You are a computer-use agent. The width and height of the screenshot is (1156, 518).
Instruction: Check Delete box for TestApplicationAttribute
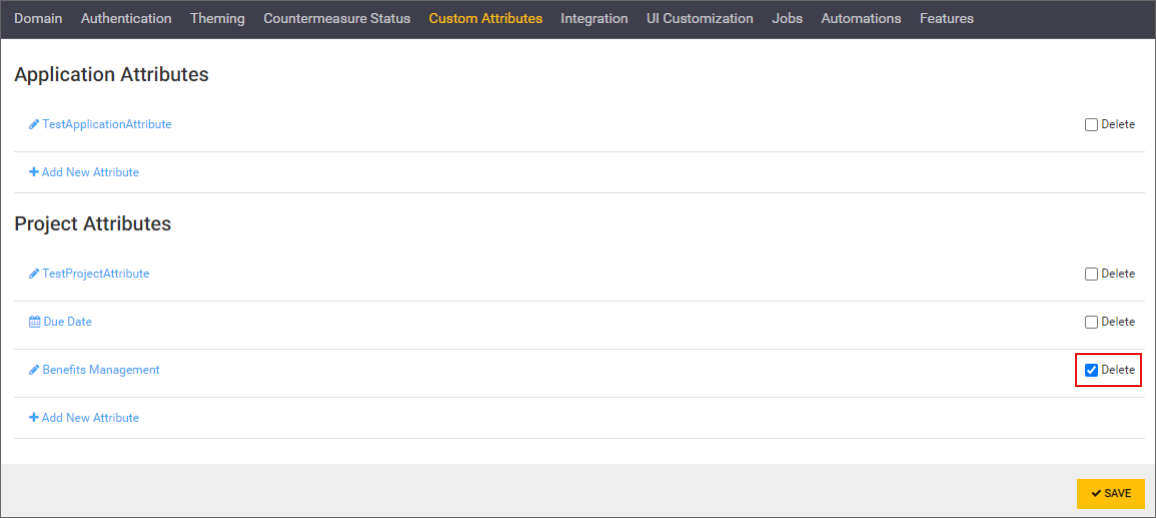tap(1091, 125)
